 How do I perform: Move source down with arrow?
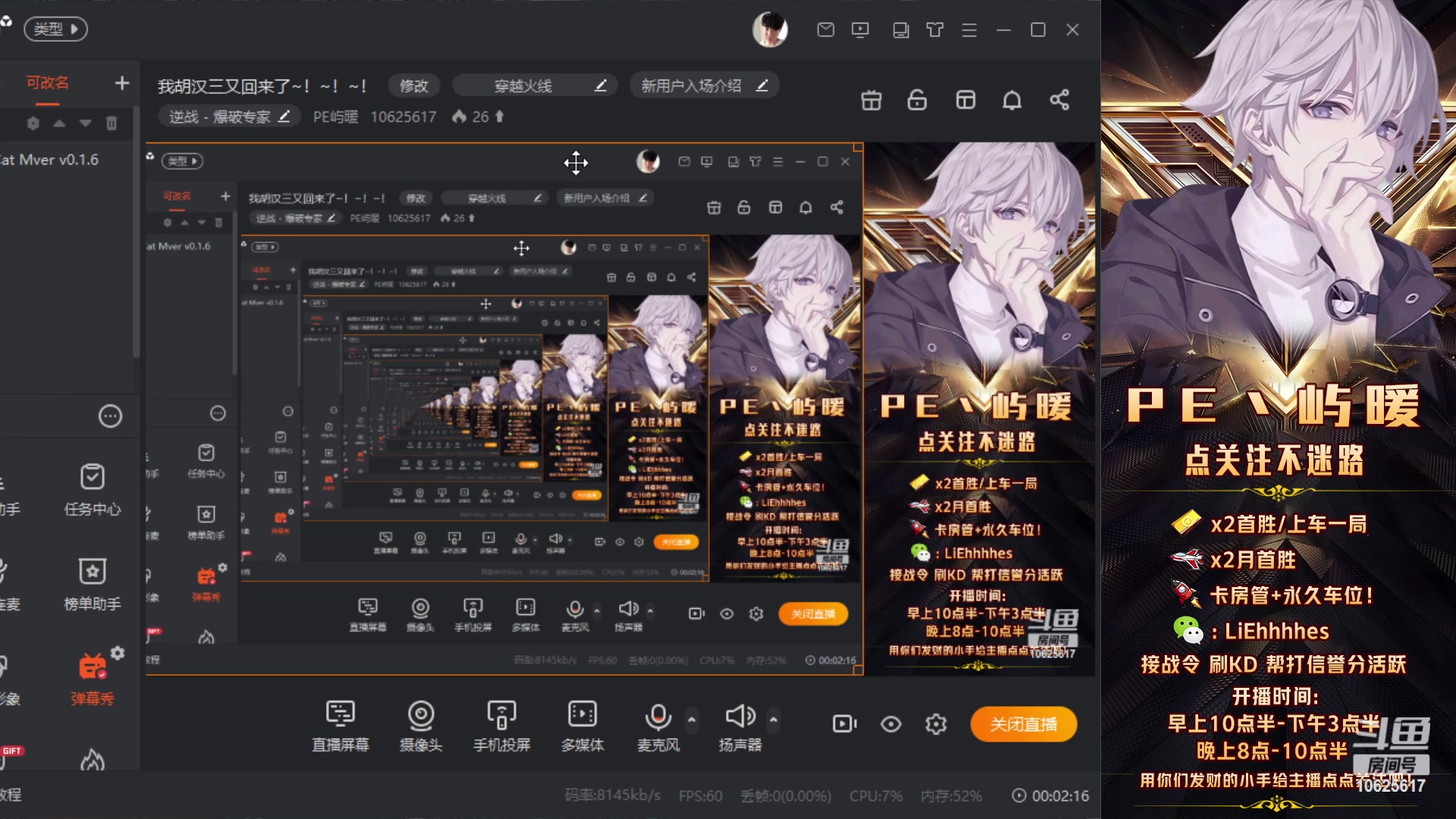[x=85, y=123]
